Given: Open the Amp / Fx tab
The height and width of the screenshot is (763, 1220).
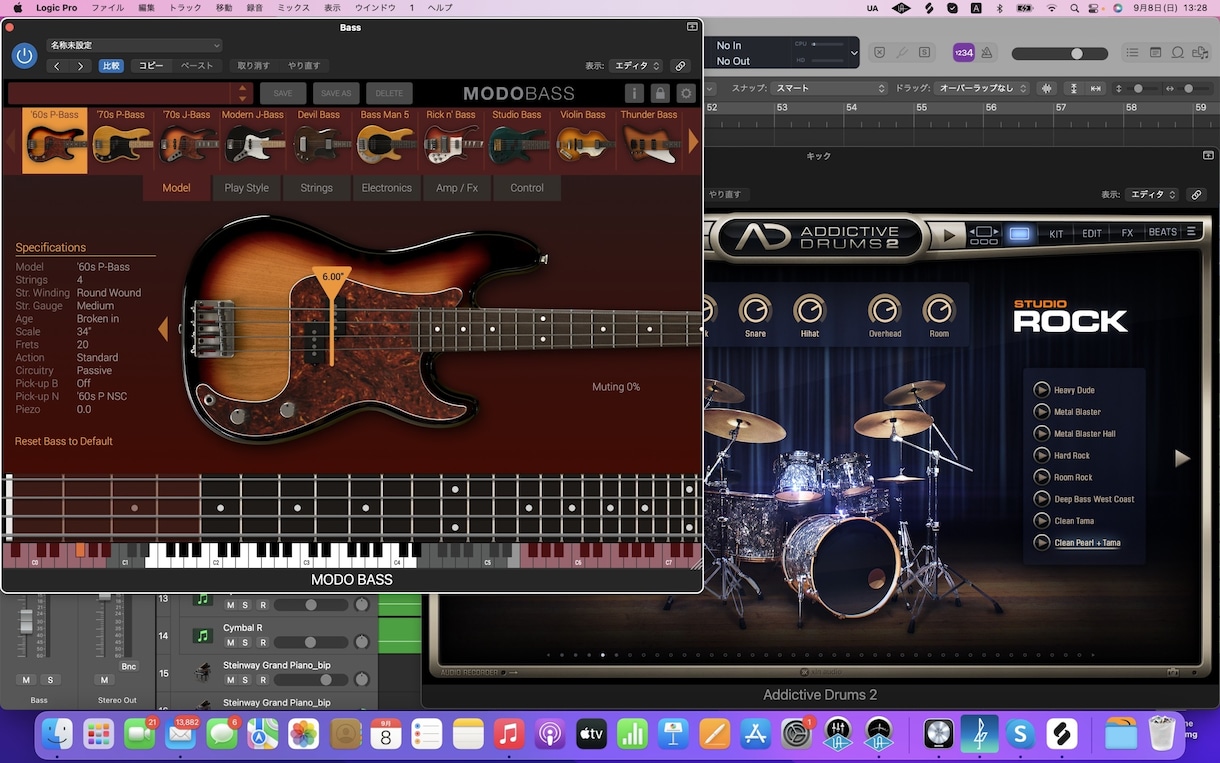Looking at the screenshot, I should click(x=457, y=188).
